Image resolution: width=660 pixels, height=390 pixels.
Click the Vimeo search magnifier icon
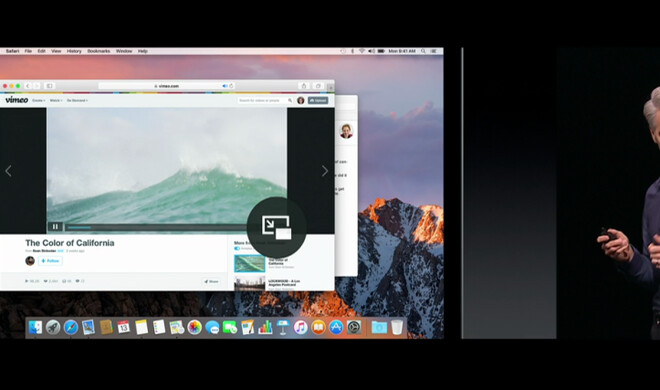click(x=290, y=100)
